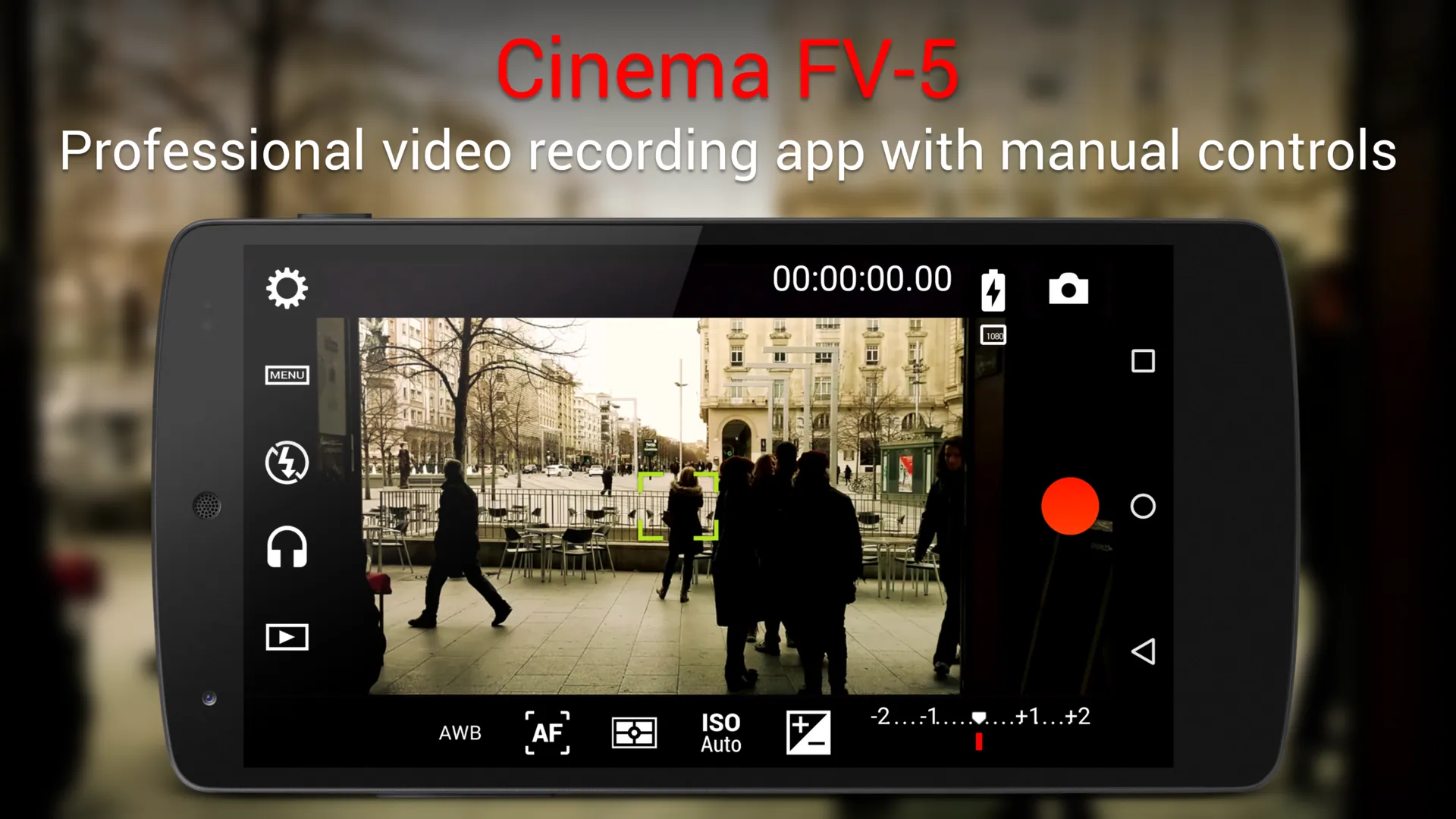Image resolution: width=1456 pixels, height=819 pixels.
Task: Open headphone audio monitoring
Action: click(287, 549)
